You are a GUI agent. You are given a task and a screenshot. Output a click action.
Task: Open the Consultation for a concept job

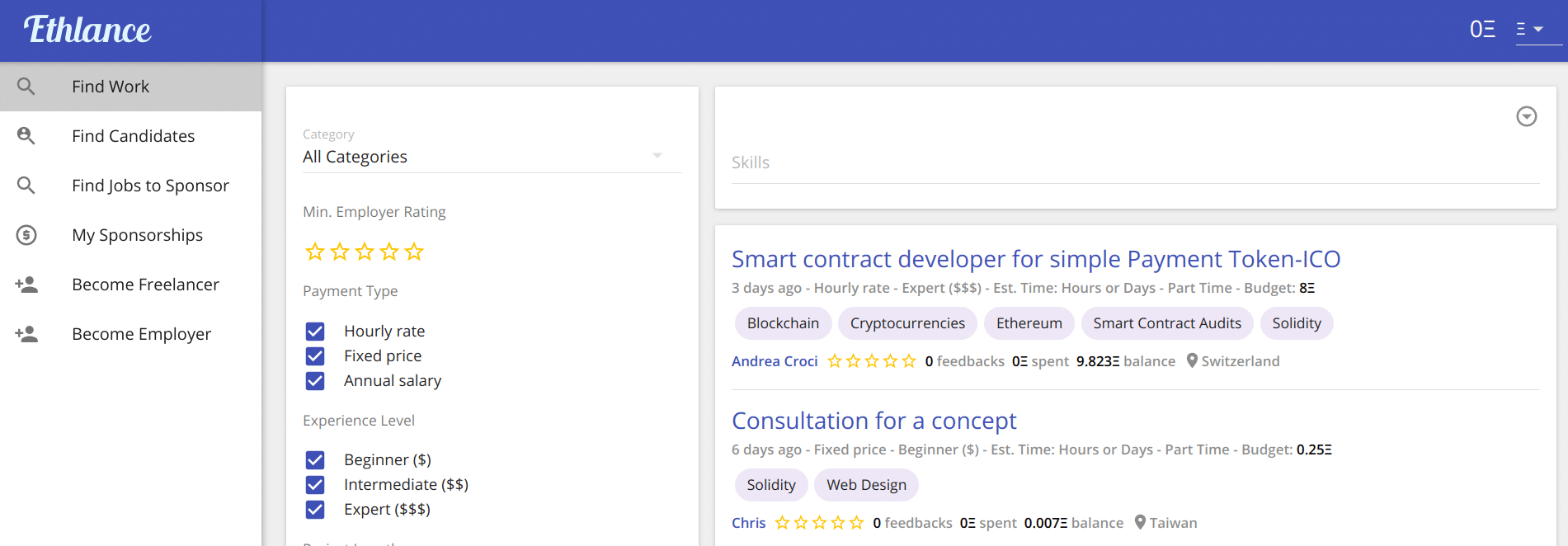[x=873, y=421]
